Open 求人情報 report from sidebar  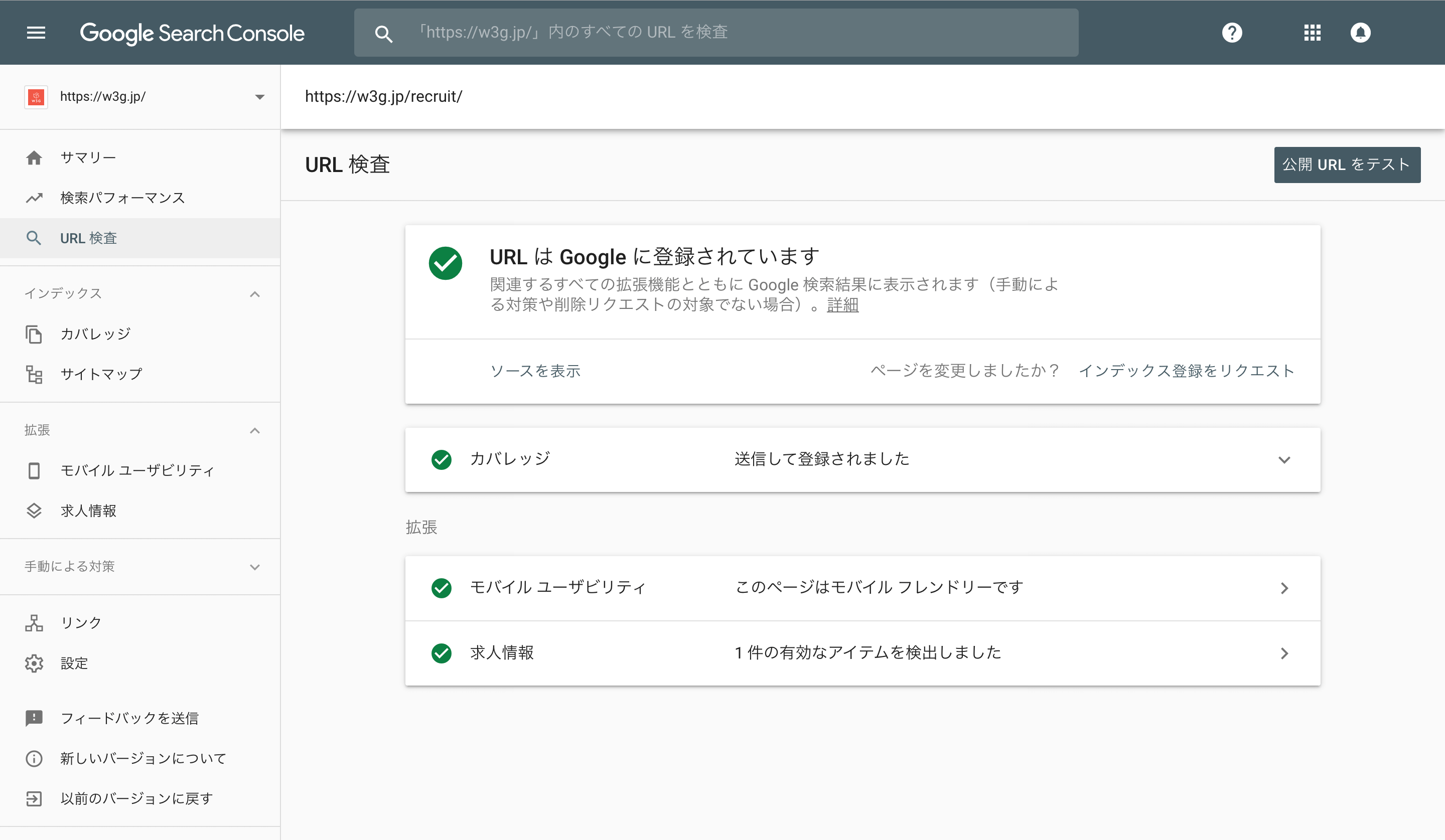[x=140, y=511]
